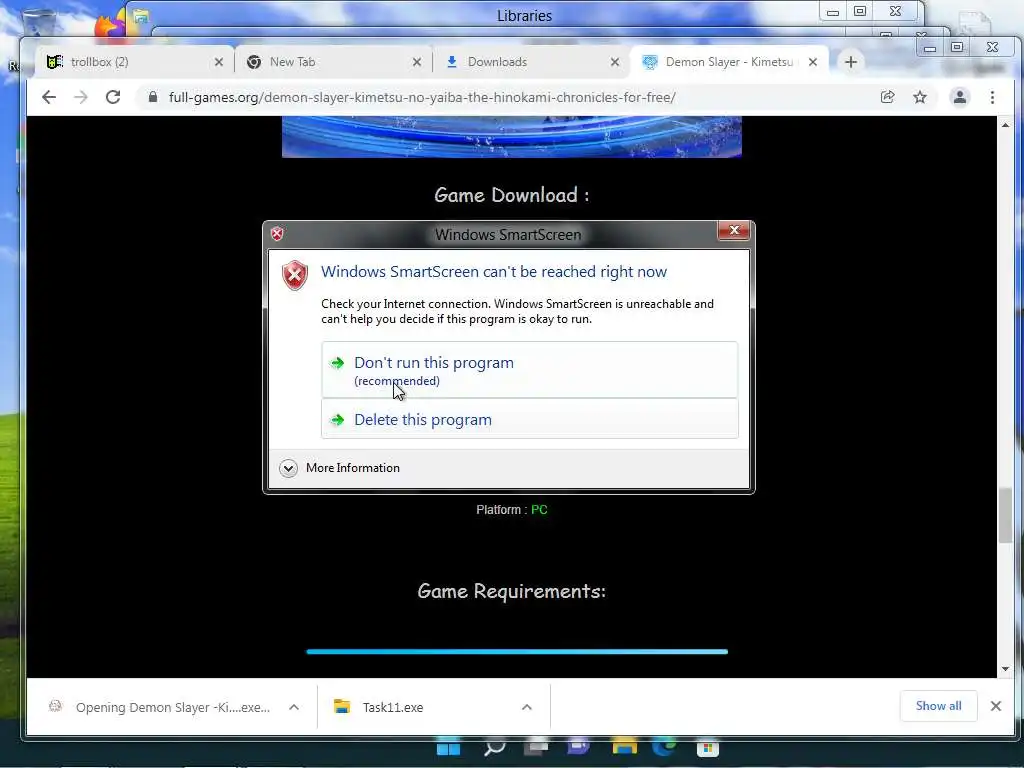Close the Demon Slayer tab

(x=812, y=62)
